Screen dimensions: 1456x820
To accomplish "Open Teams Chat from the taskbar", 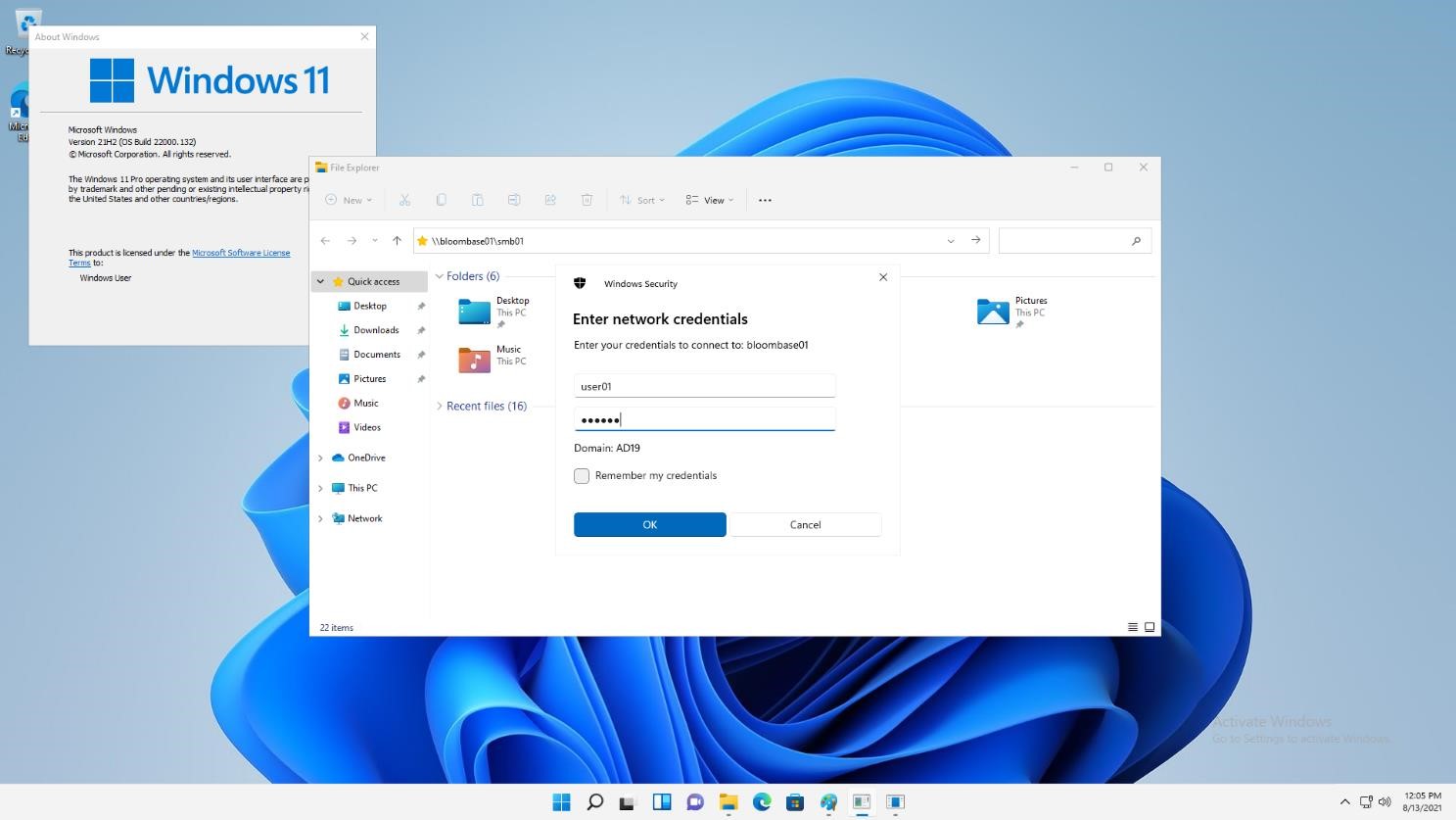I will pos(695,802).
